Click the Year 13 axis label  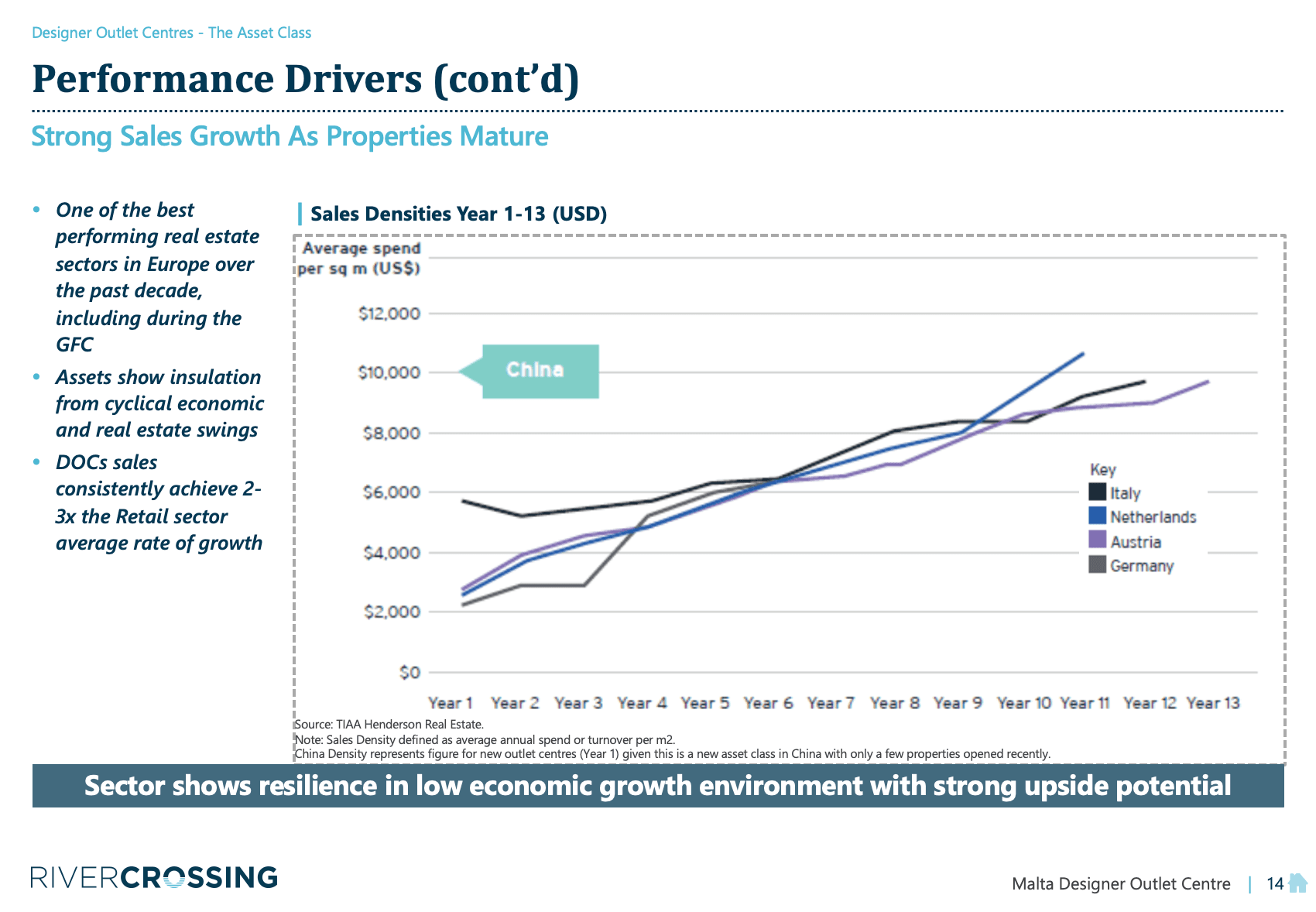click(1212, 703)
